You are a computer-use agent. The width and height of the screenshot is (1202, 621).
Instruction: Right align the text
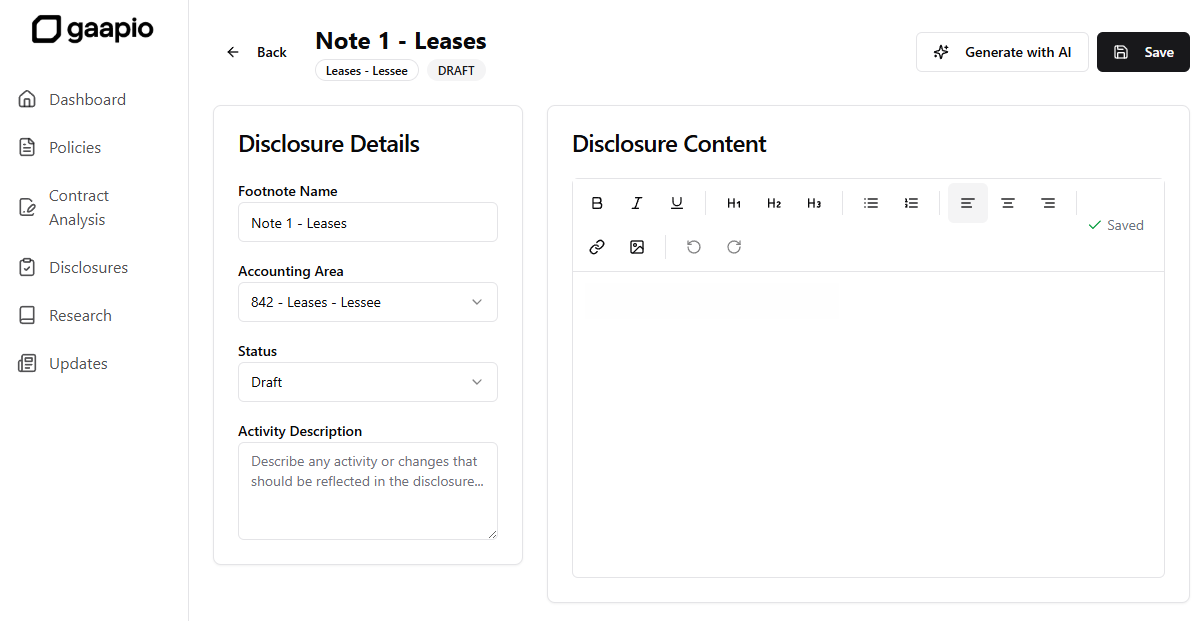coord(1048,203)
